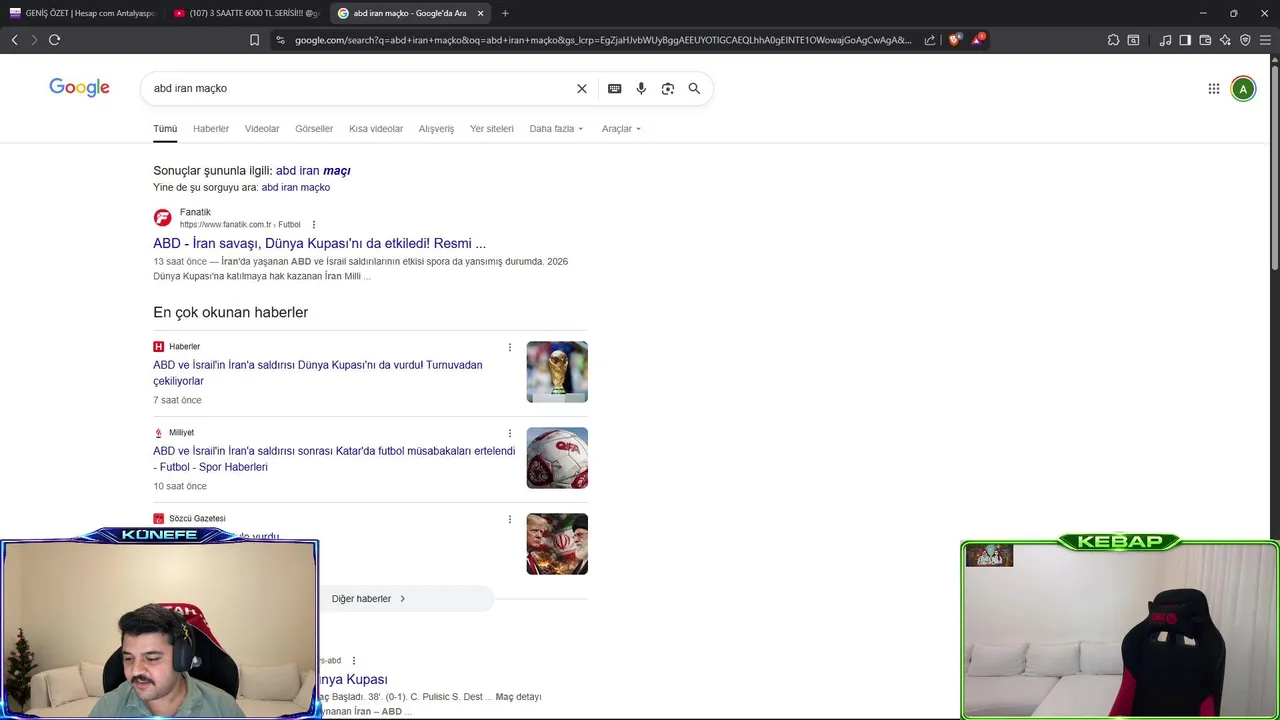Viewport: 1280px width, 720px height.
Task: Click the Google logo
Action: pos(80,88)
